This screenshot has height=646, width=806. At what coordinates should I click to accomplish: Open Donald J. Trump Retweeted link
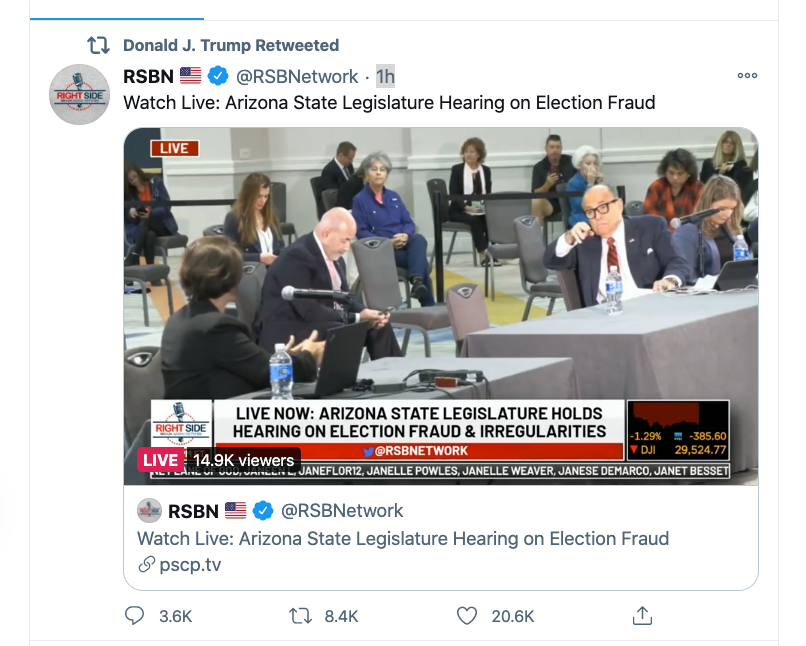(x=231, y=45)
